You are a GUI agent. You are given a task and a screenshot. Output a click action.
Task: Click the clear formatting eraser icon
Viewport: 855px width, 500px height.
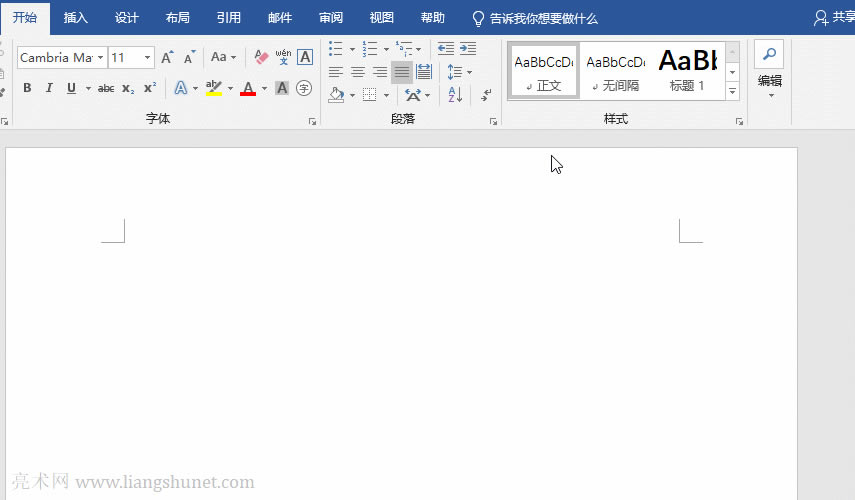click(262, 57)
